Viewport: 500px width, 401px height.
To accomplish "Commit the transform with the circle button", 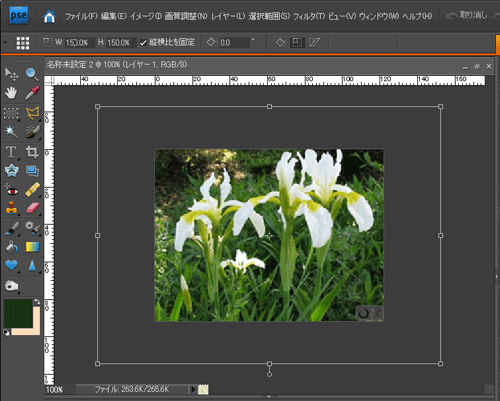I will [363, 313].
